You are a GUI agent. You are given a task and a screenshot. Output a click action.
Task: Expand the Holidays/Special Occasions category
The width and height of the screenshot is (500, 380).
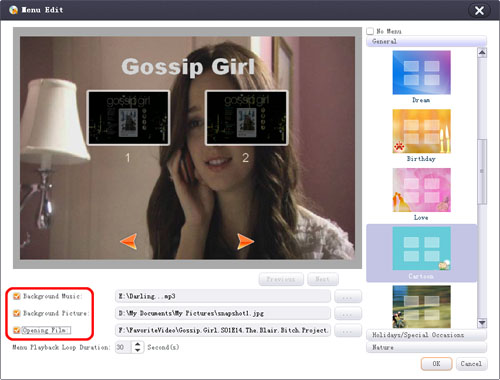tap(426, 335)
